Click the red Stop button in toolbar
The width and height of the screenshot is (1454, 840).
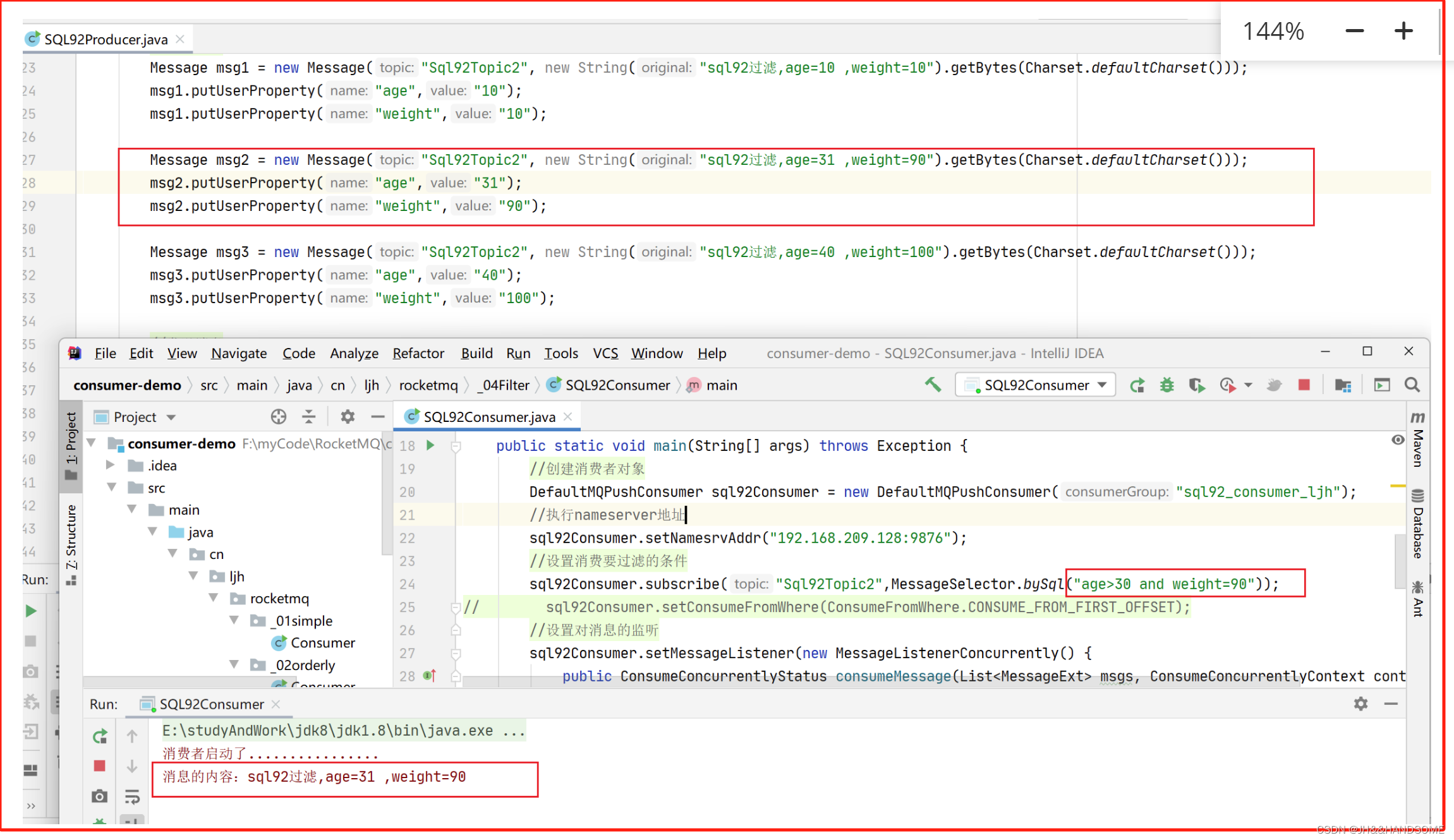coord(1304,385)
